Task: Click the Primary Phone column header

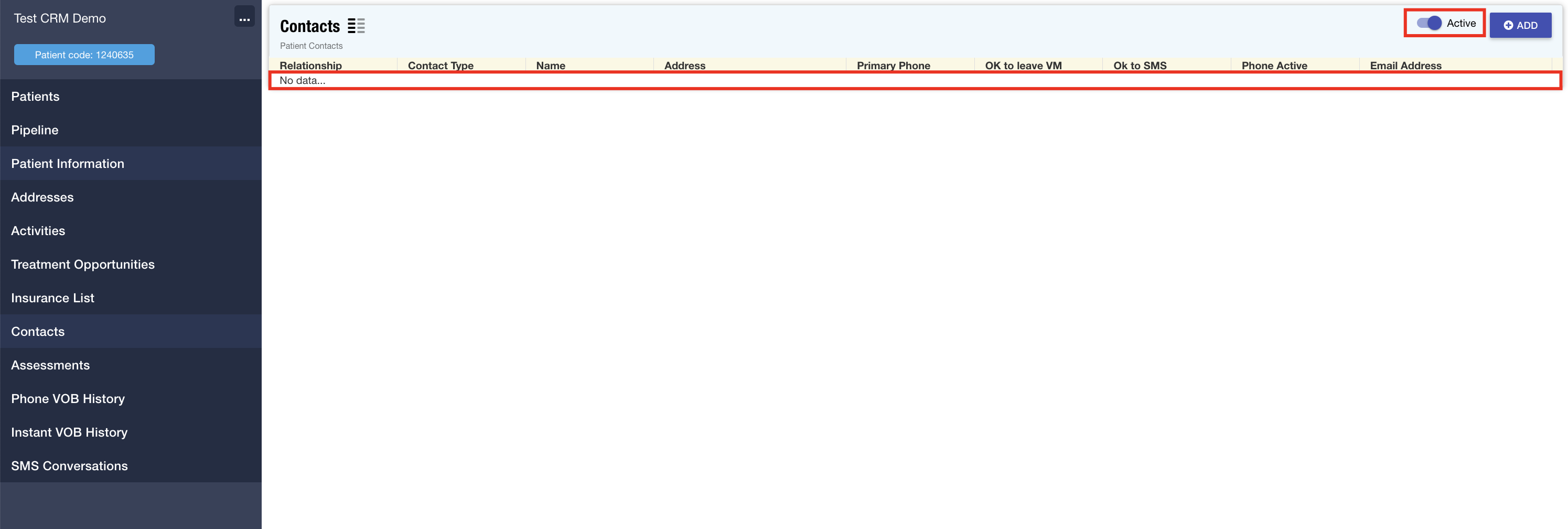Action: tap(893, 65)
